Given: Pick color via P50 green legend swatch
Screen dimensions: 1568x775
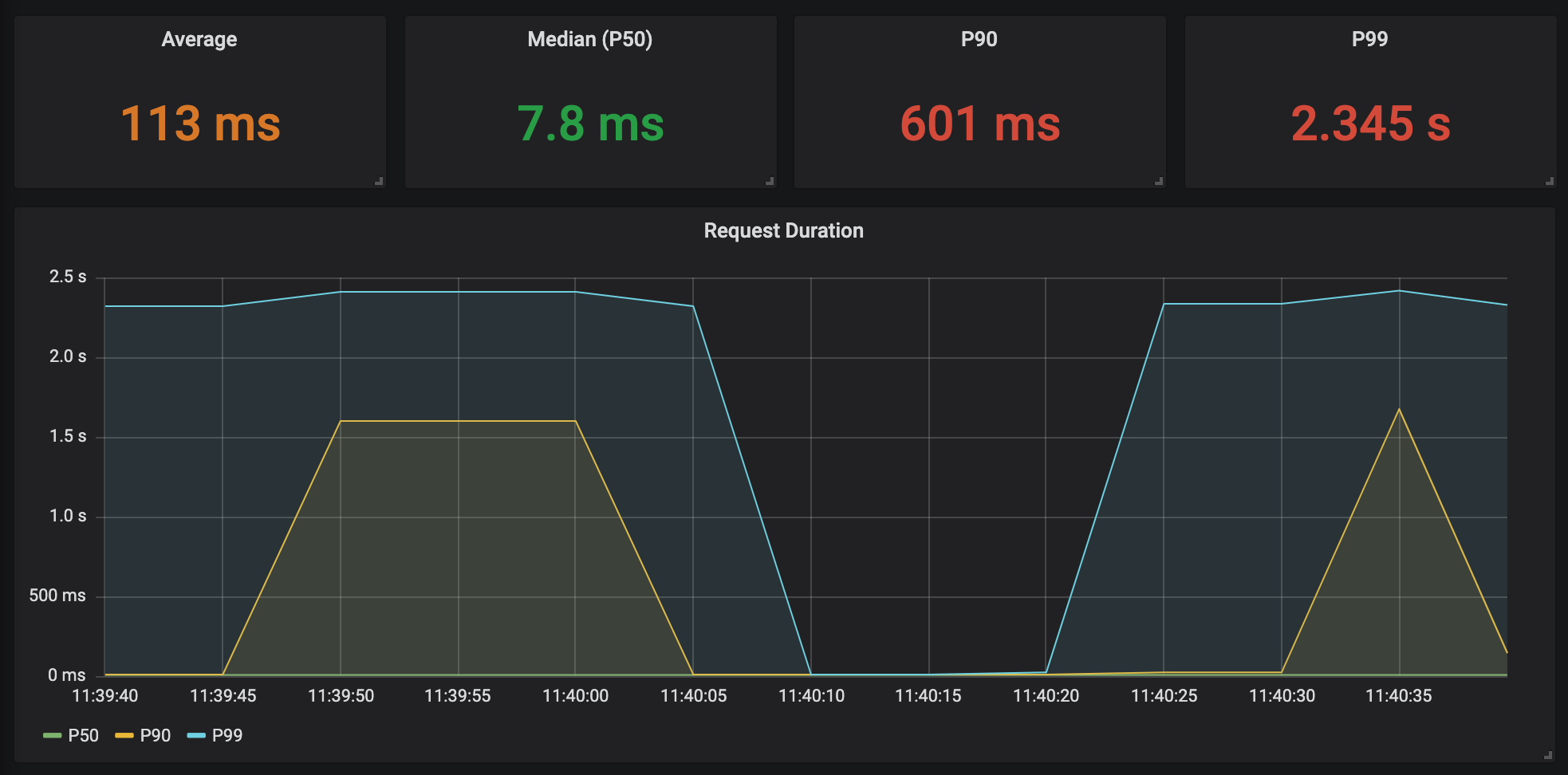Looking at the screenshot, I should (53, 735).
